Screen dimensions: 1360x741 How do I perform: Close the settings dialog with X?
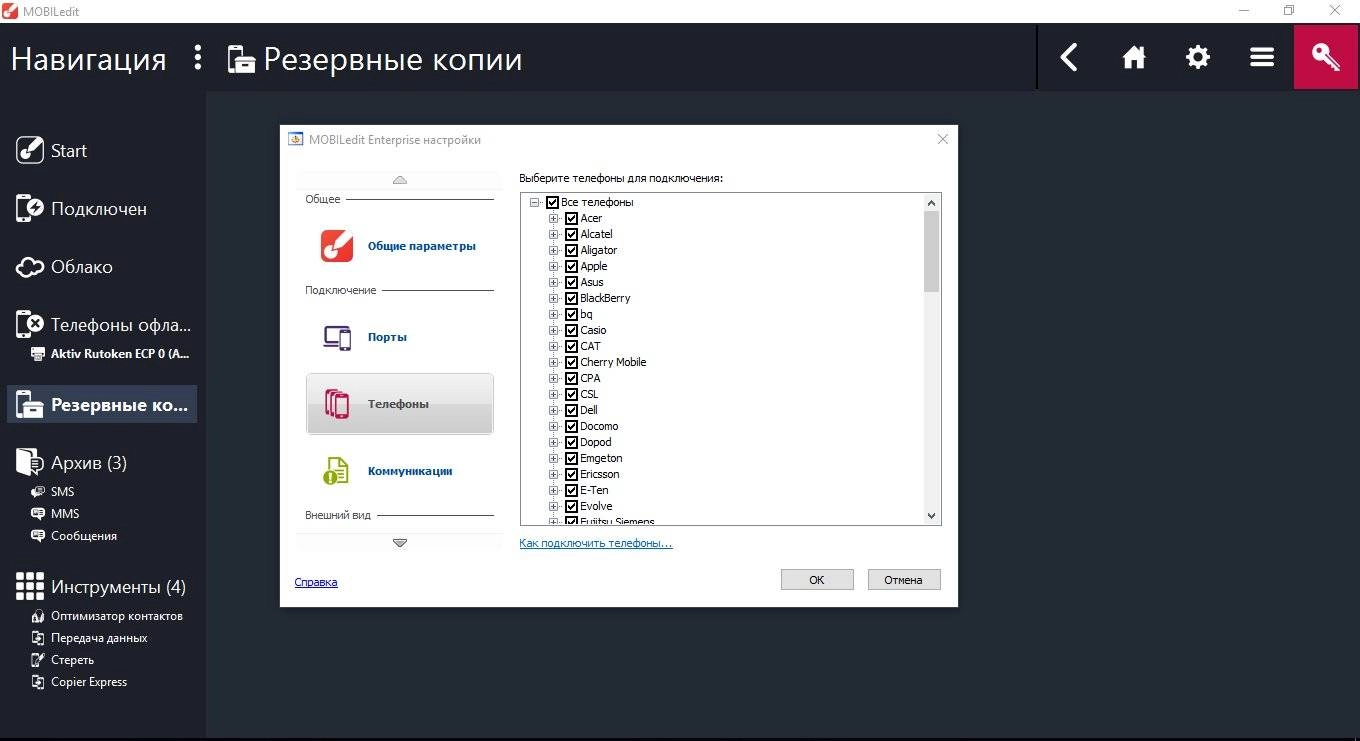[942, 140]
